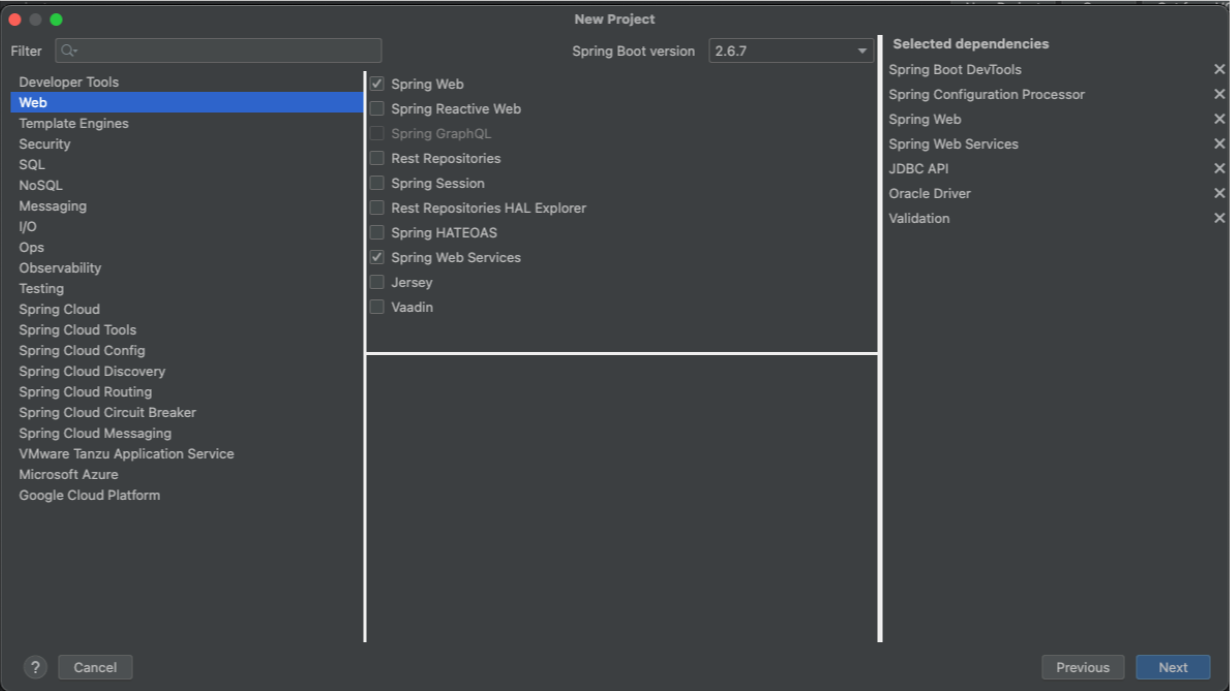1230x691 pixels.
Task: Select Messaging in the category list
Action: point(52,205)
